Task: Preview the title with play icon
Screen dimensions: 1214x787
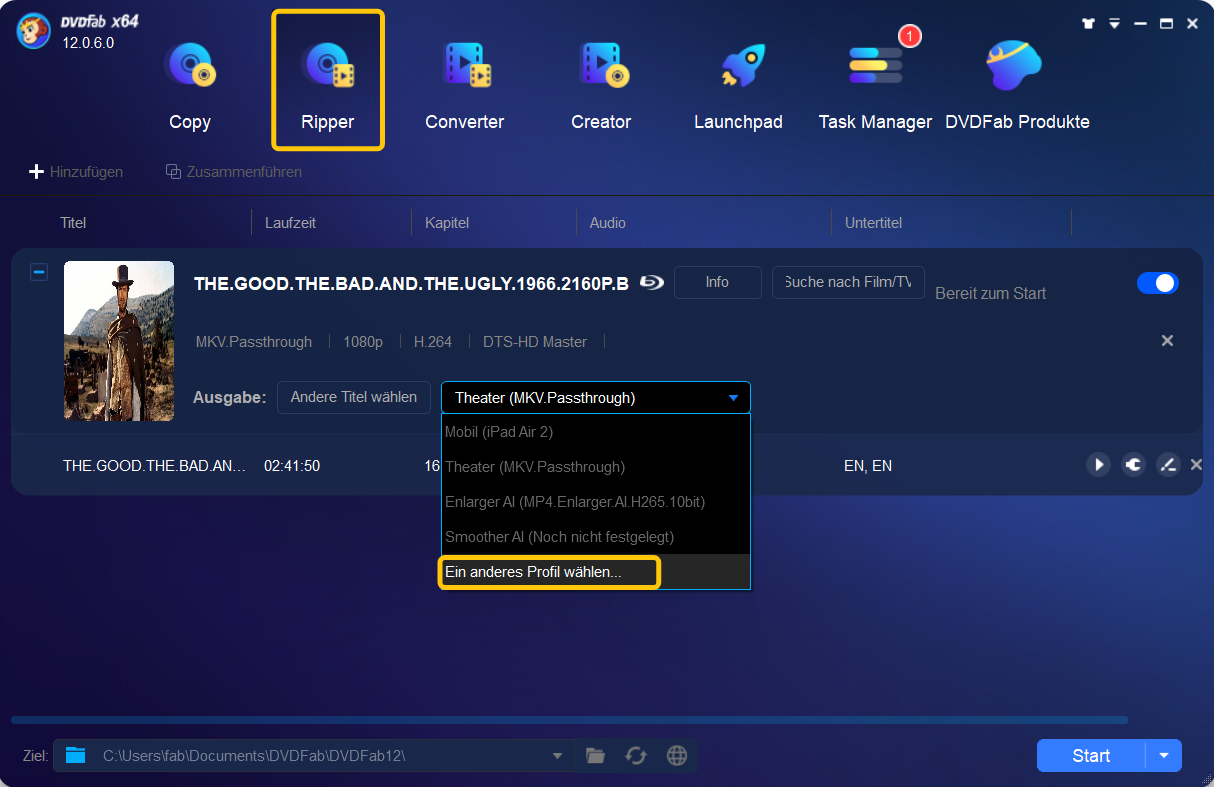Action: [x=1099, y=465]
